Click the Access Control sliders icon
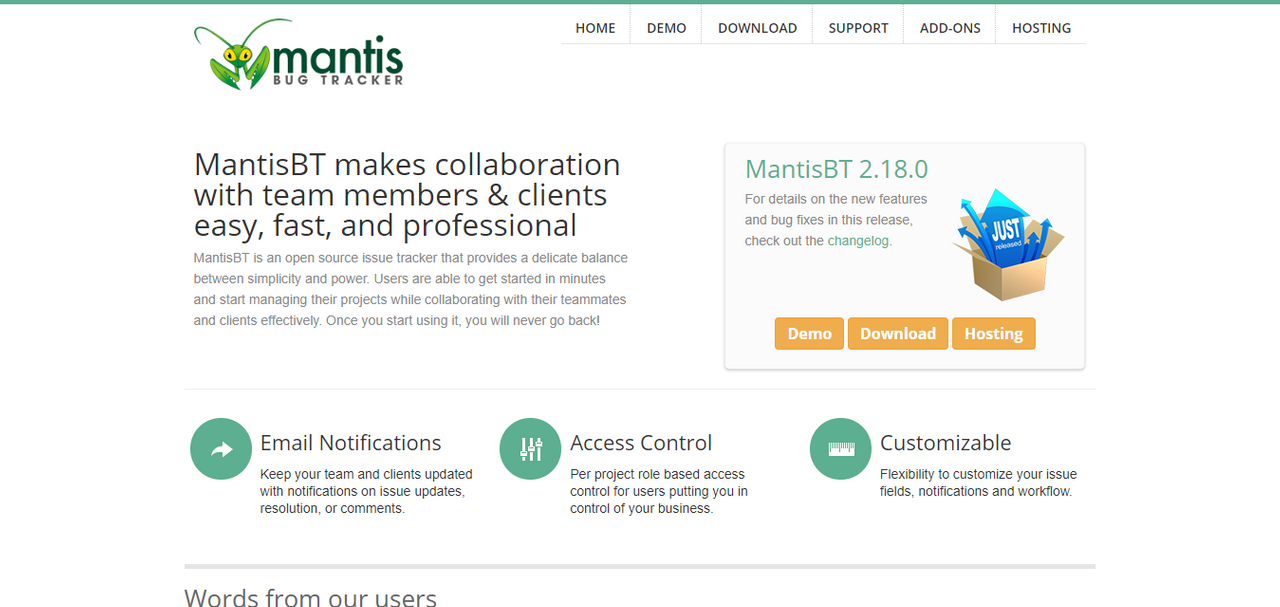Viewport: 1280px width, 607px height. [531, 449]
